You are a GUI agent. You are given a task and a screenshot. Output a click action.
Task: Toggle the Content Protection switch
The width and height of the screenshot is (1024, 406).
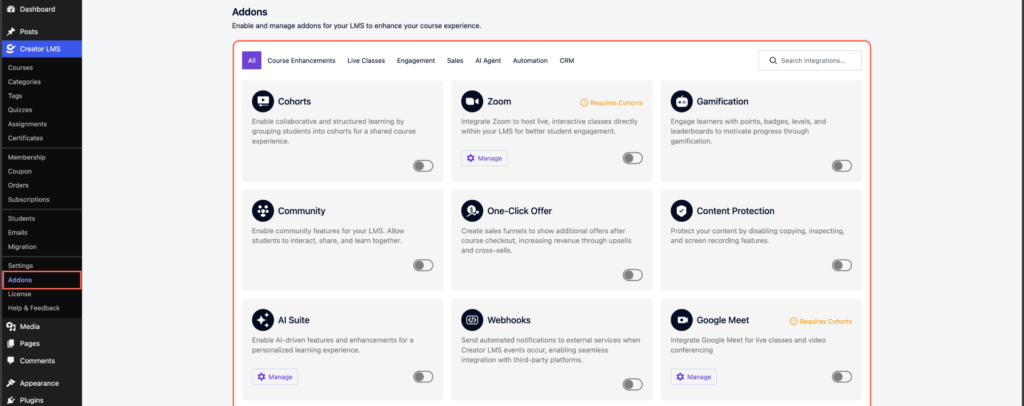click(842, 265)
